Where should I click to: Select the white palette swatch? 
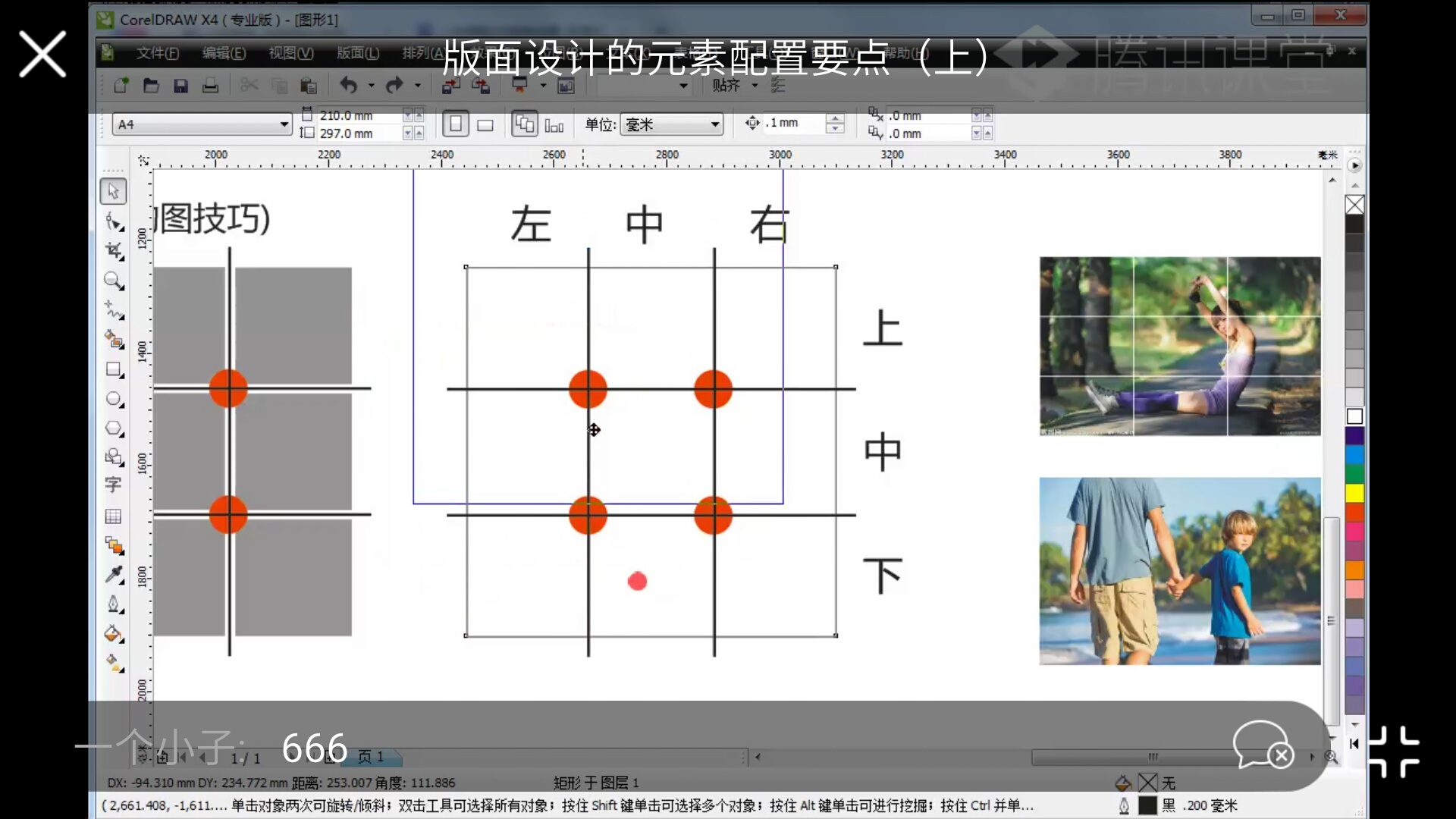pos(1354,416)
